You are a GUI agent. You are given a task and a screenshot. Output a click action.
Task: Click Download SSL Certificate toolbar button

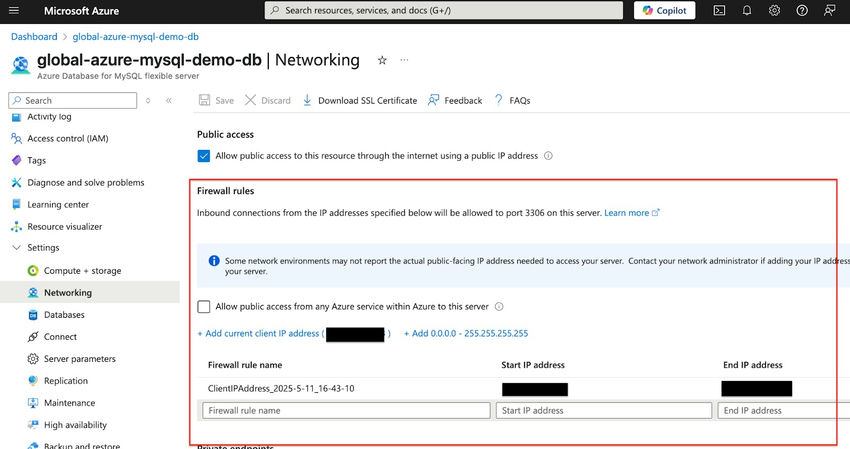point(359,100)
